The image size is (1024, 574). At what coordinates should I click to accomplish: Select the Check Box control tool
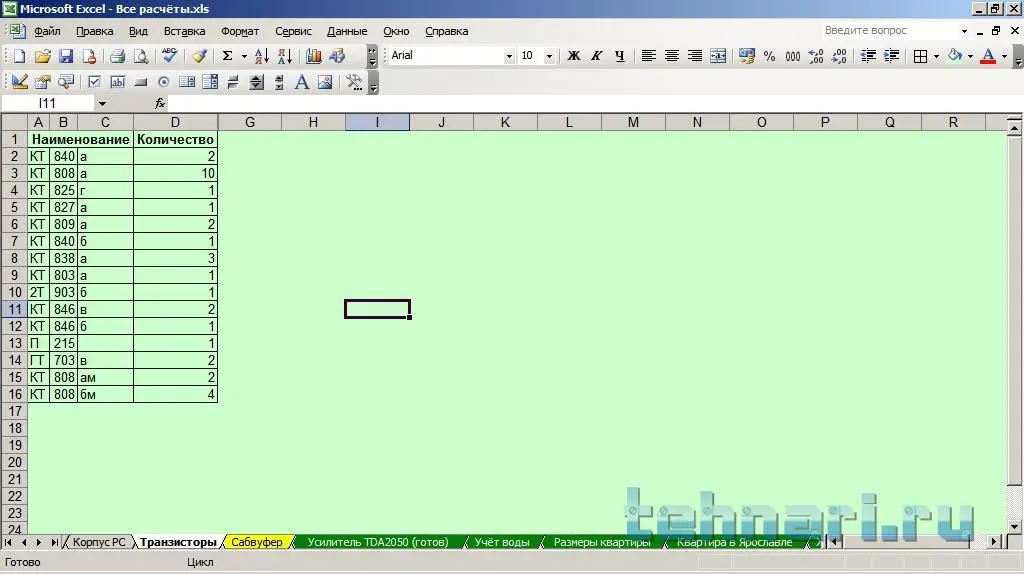click(x=94, y=82)
